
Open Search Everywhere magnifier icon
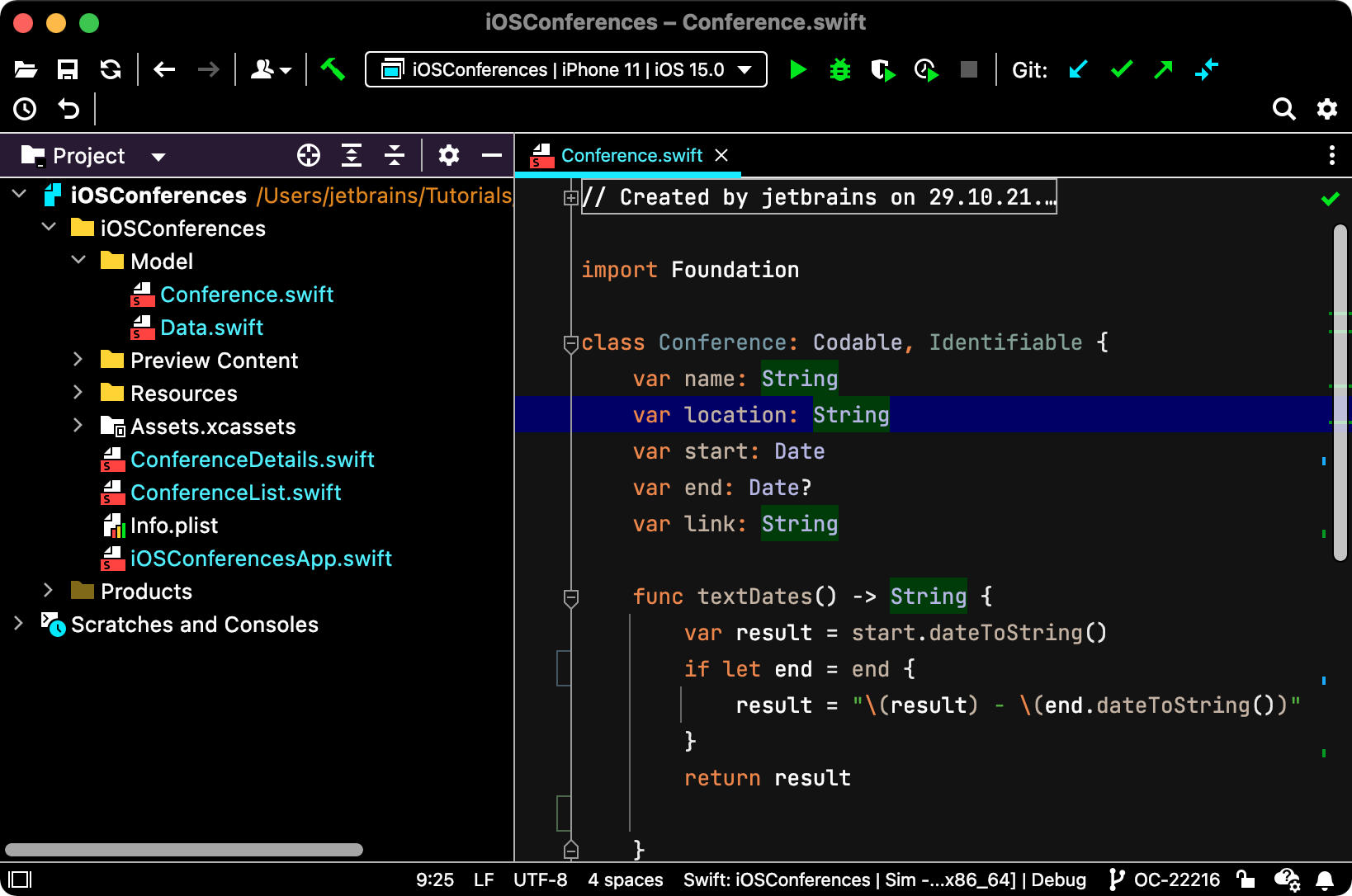[1284, 109]
